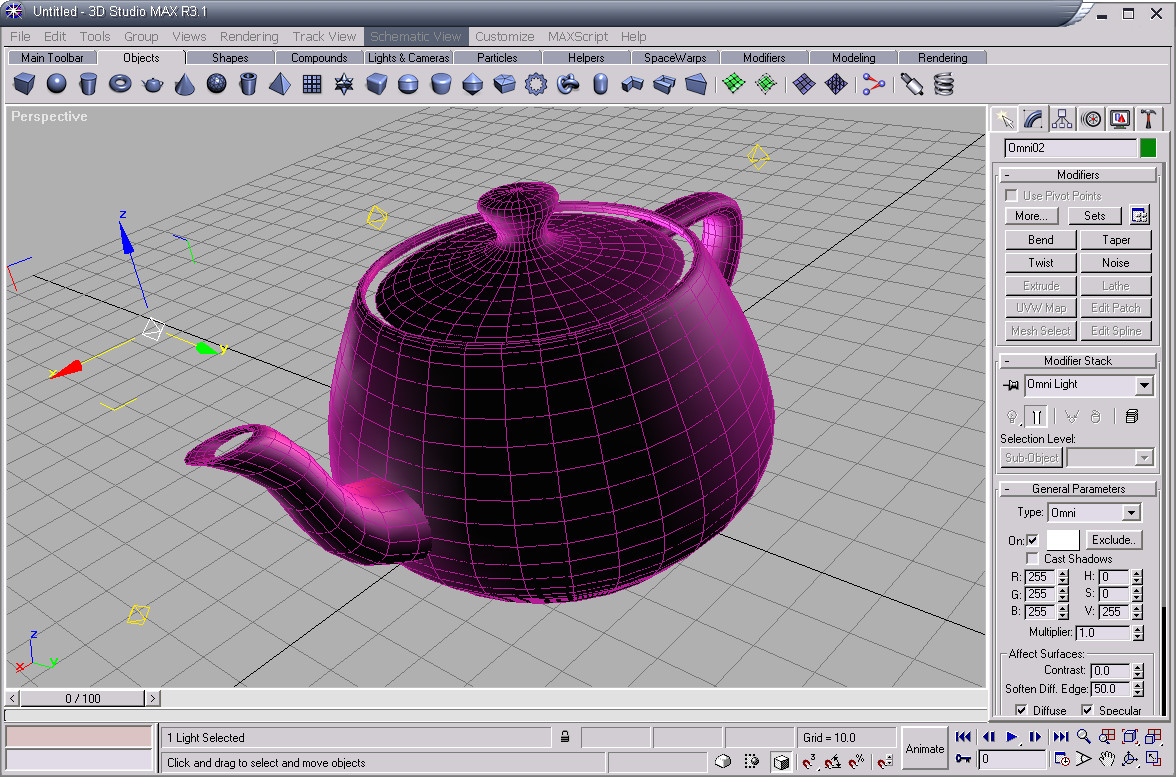
Task: Create a Box primitive from the toolbar
Action: tap(24, 84)
